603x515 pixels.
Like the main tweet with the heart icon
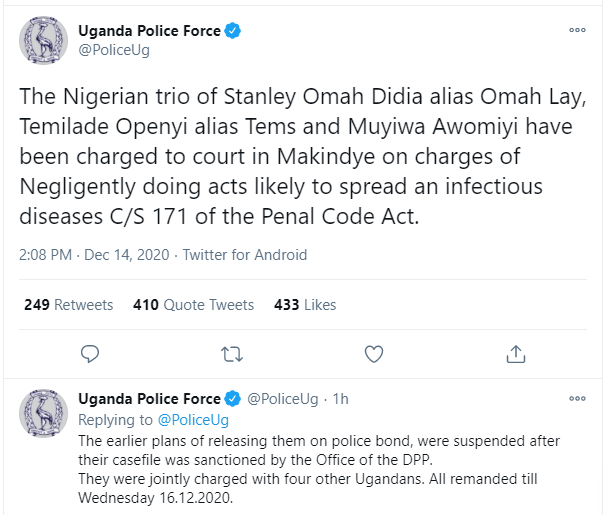tap(373, 353)
